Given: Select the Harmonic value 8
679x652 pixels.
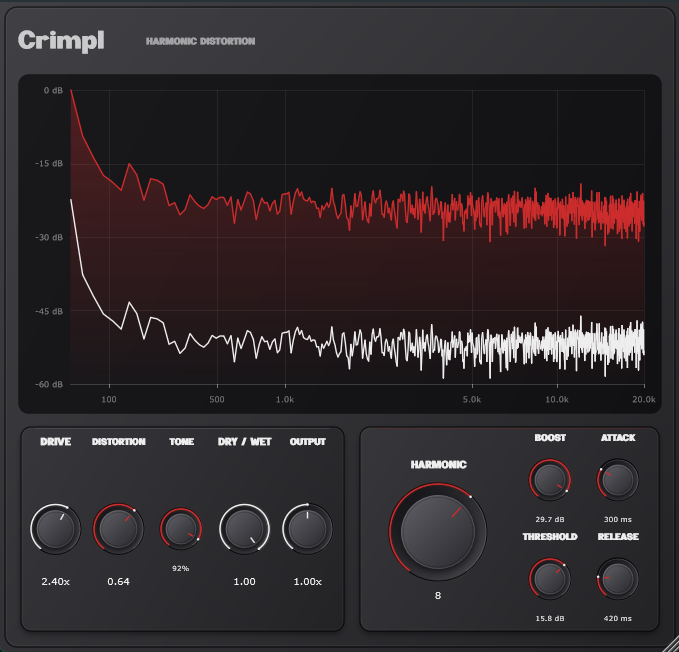Looking at the screenshot, I should tap(438, 595).
